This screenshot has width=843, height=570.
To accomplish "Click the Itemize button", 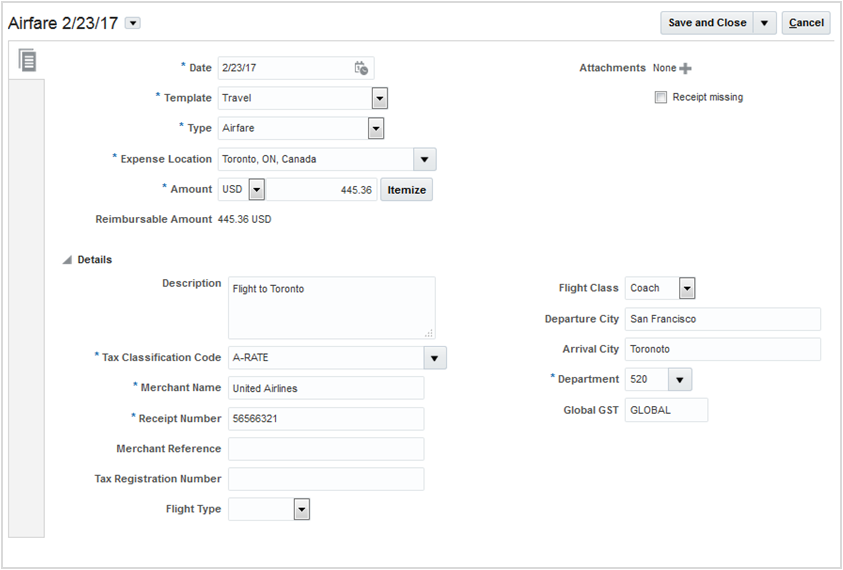I will point(406,189).
